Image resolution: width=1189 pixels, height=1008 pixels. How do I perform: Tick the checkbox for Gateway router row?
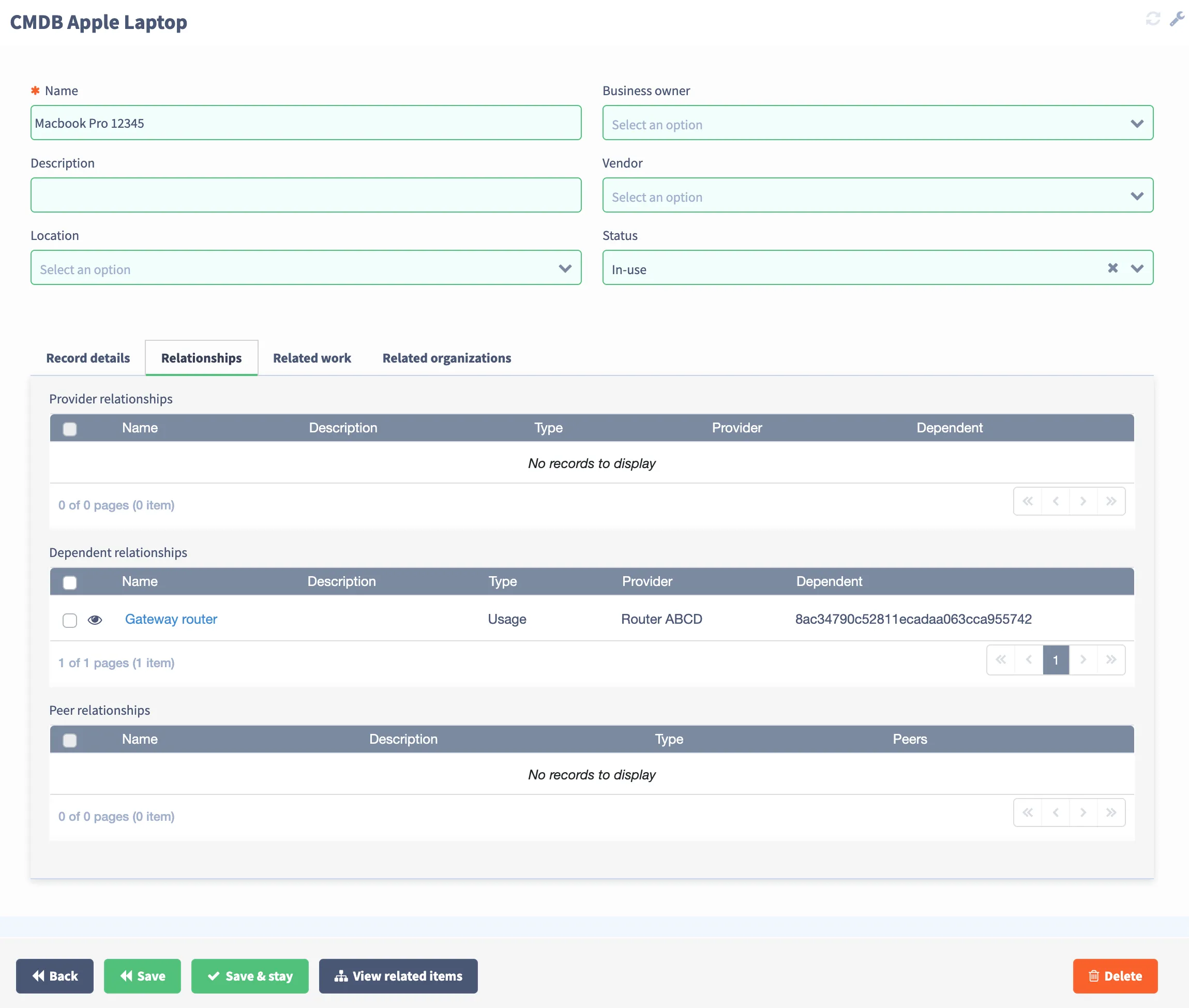point(70,620)
